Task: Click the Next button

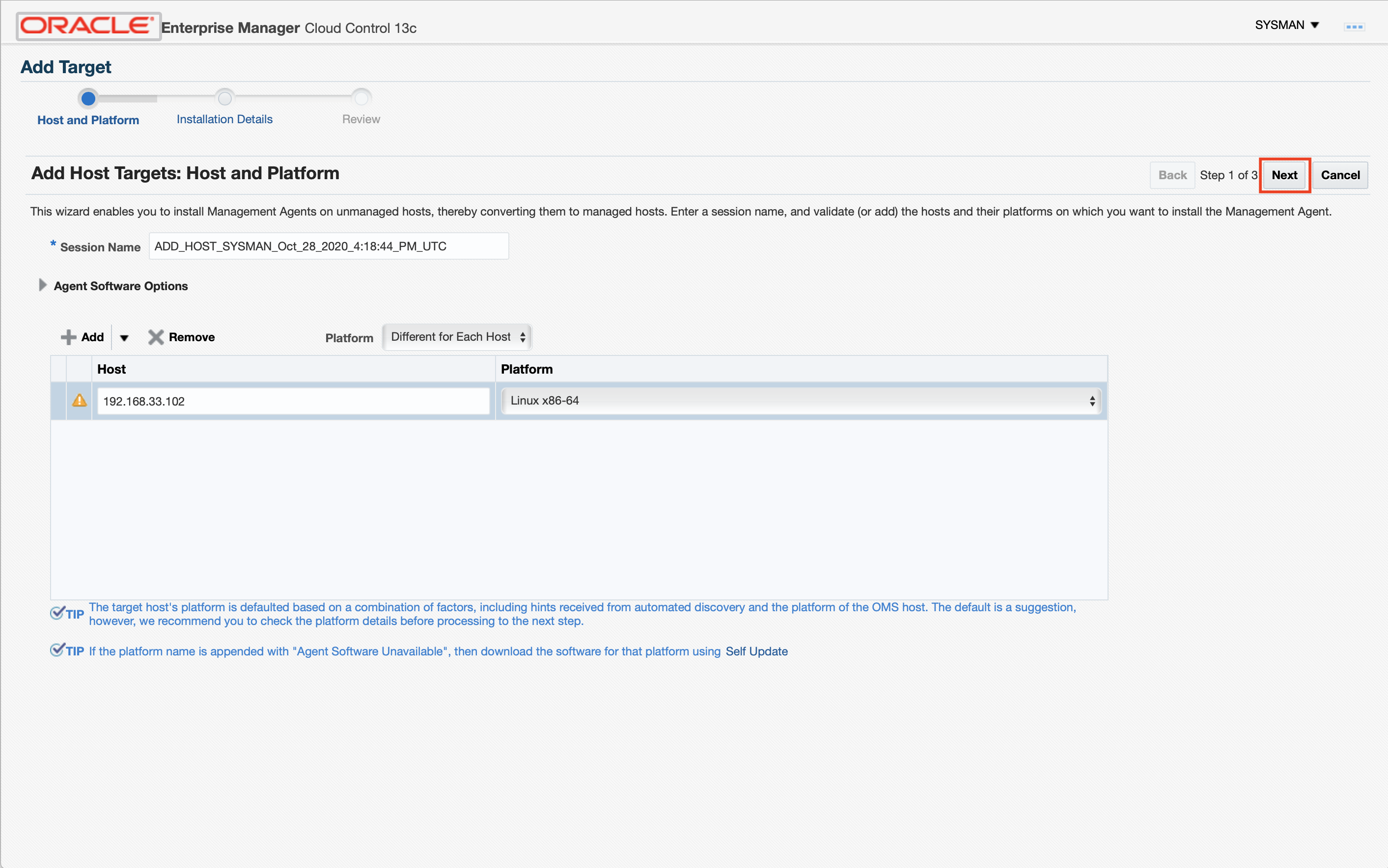Action: (x=1284, y=175)
